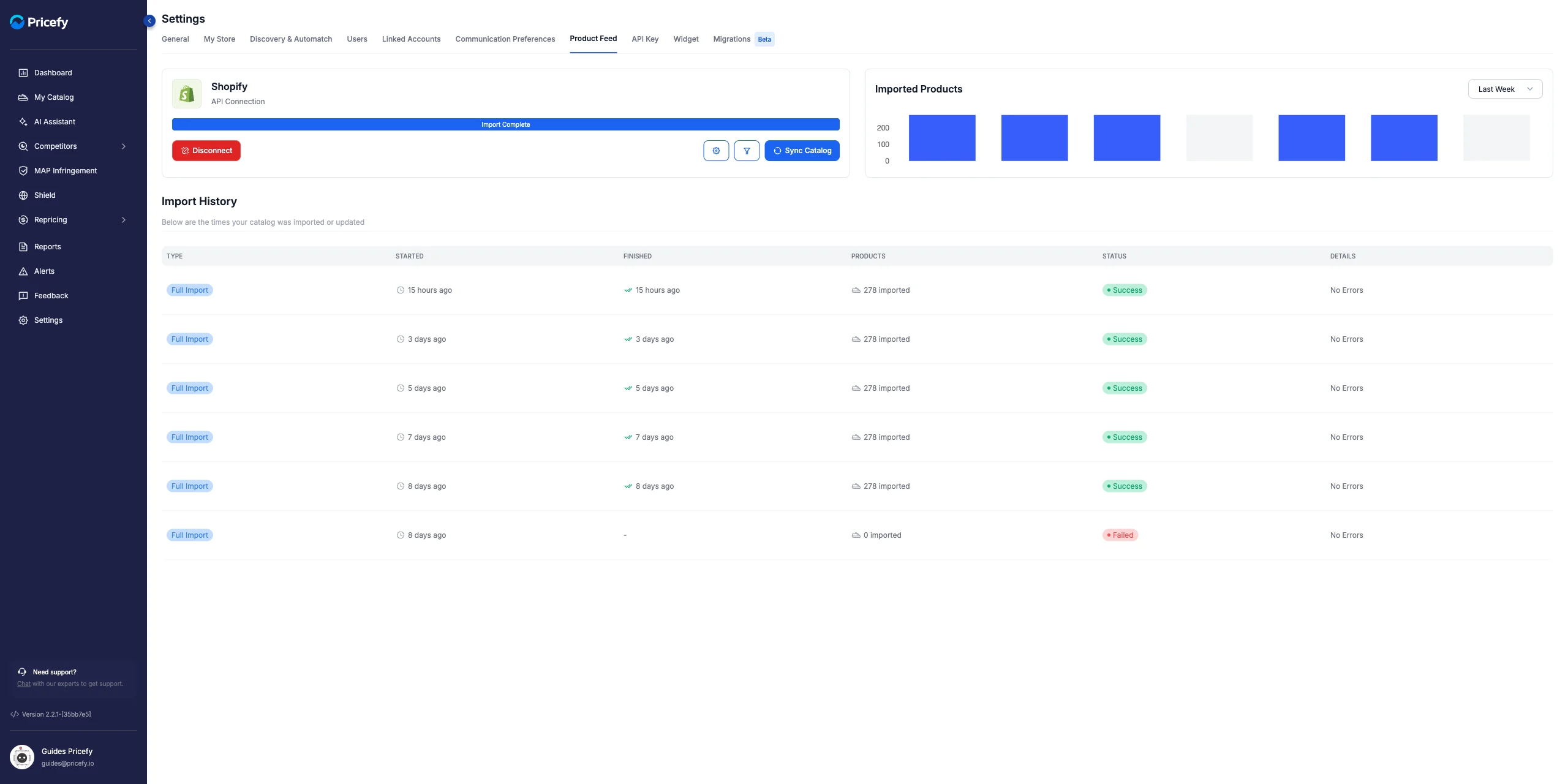Switch to the Widget tab
This screenshot has width=1568, height=784.
686,39
